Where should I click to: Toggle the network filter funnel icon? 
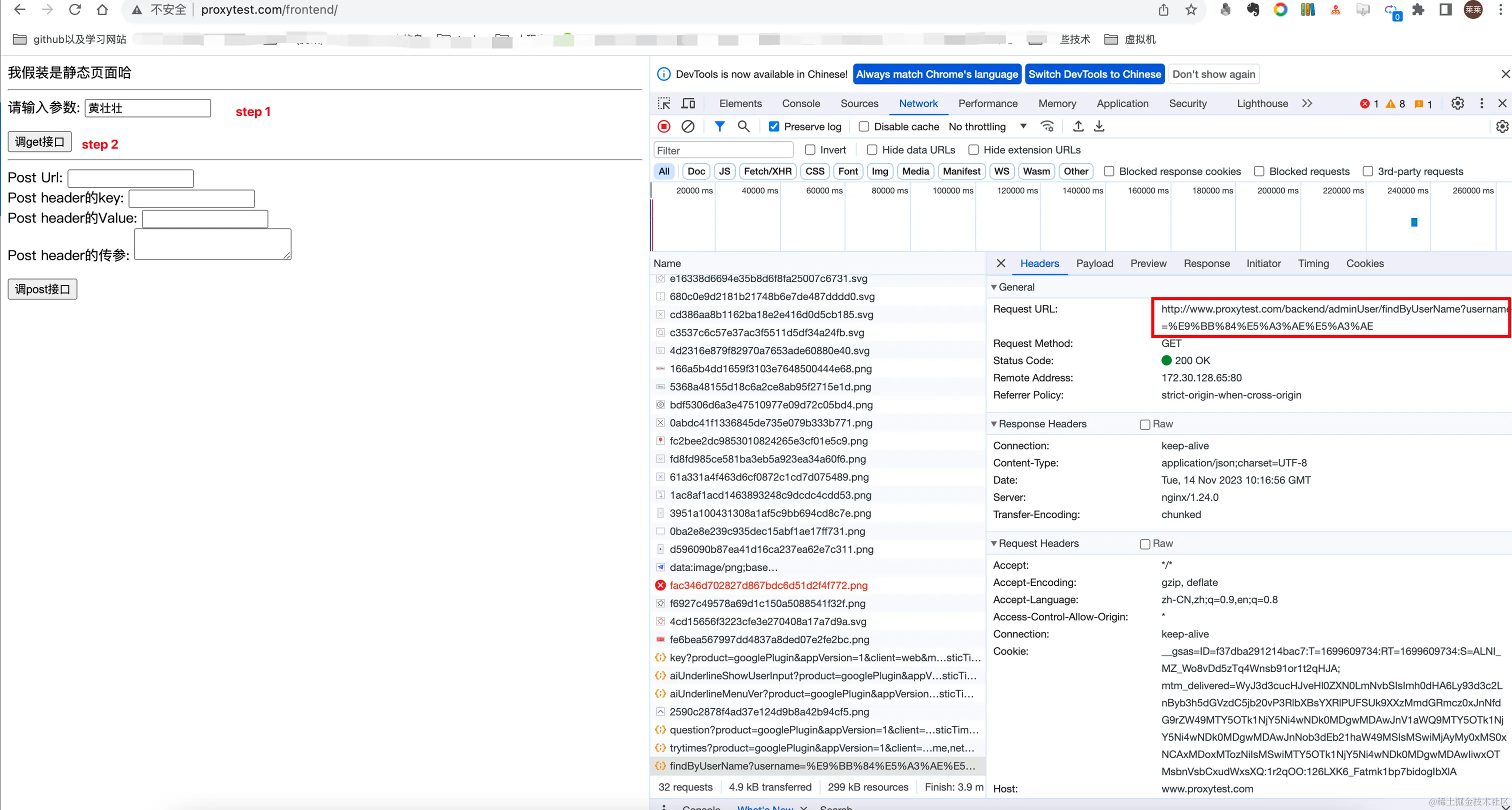(x=719, y=126)
